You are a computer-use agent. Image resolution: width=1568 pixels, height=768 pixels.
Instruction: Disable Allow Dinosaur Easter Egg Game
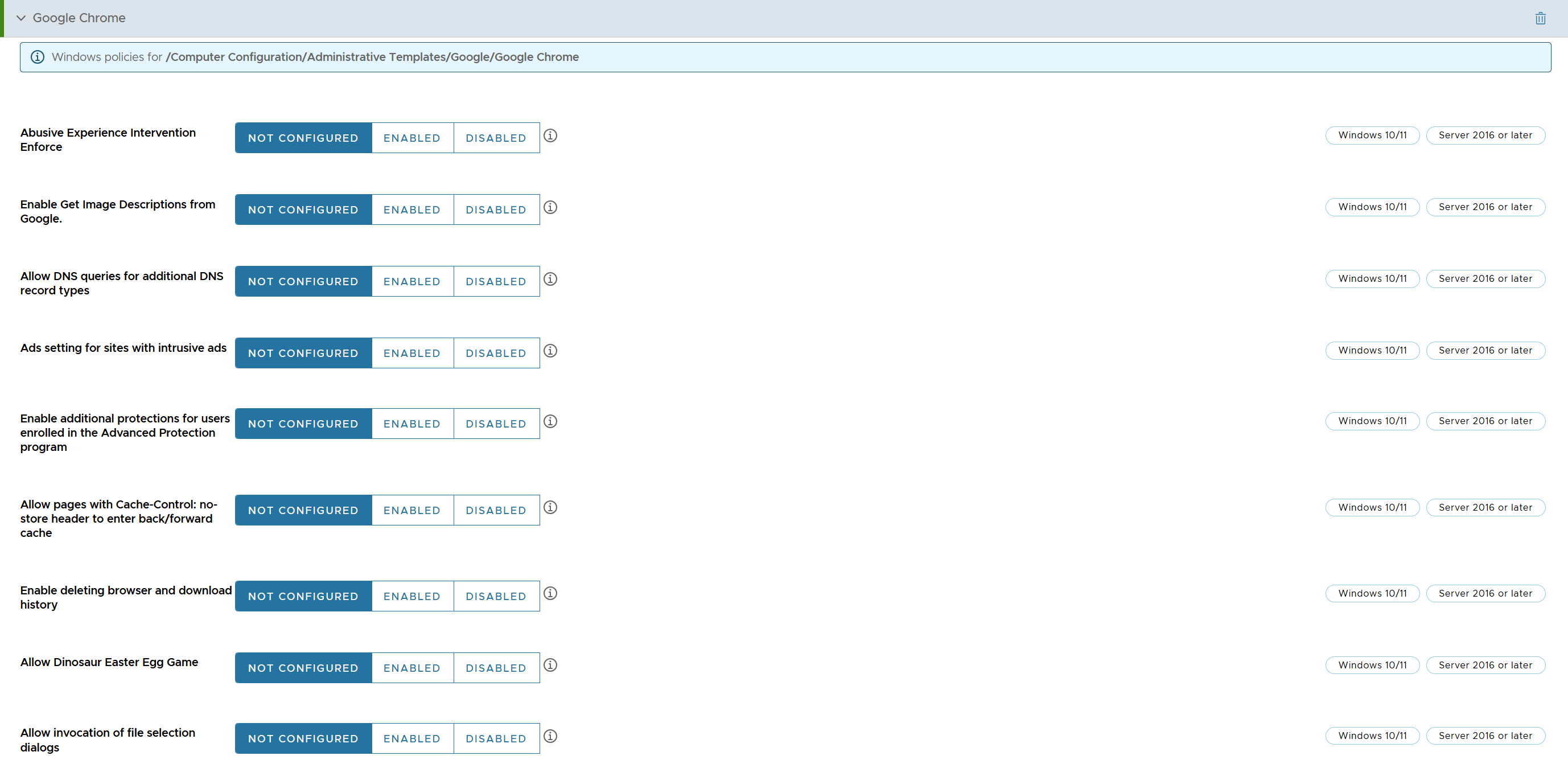[x=496, y=669]
